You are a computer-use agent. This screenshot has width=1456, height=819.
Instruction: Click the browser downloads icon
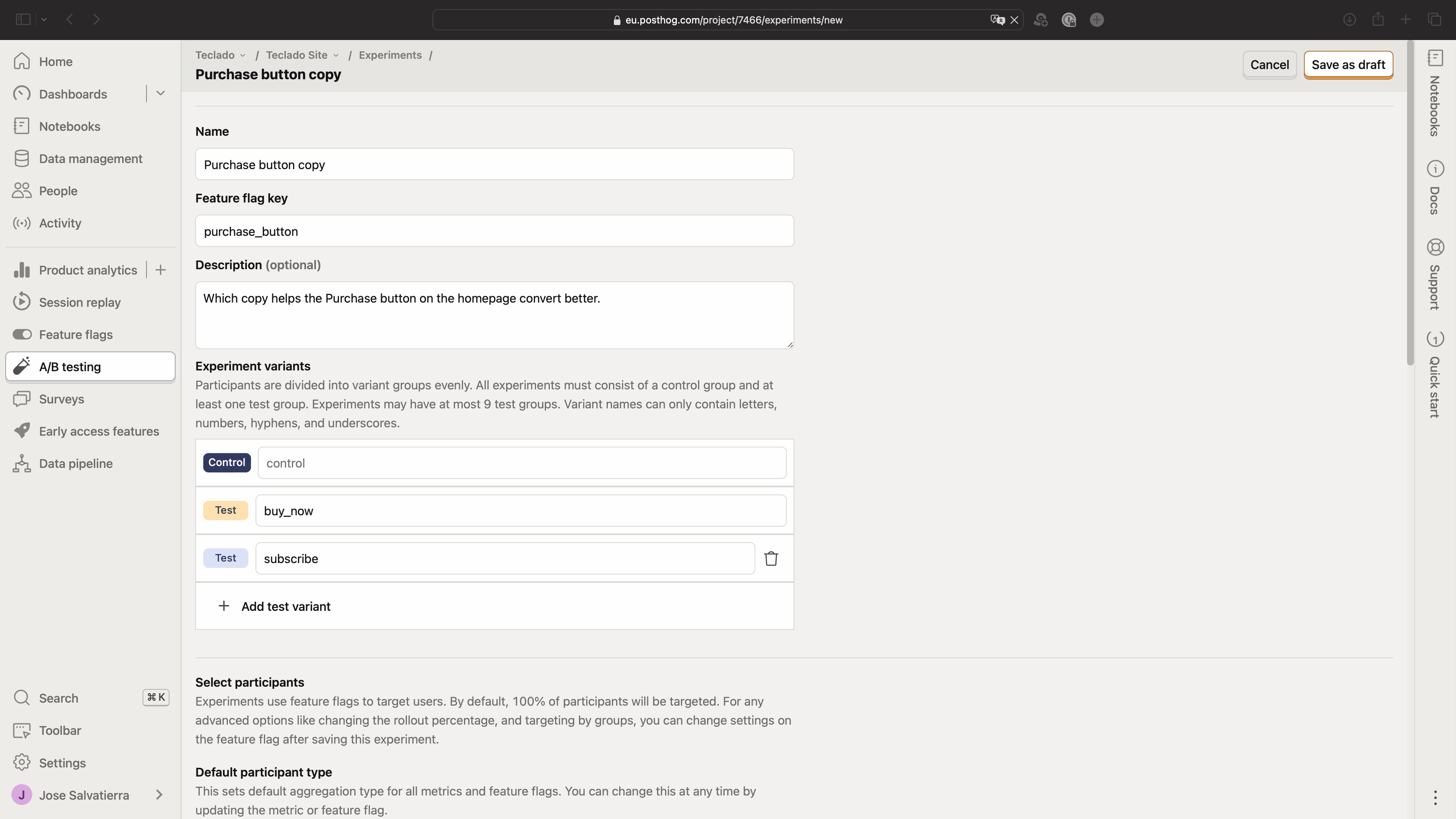[x=1350, y=20]
